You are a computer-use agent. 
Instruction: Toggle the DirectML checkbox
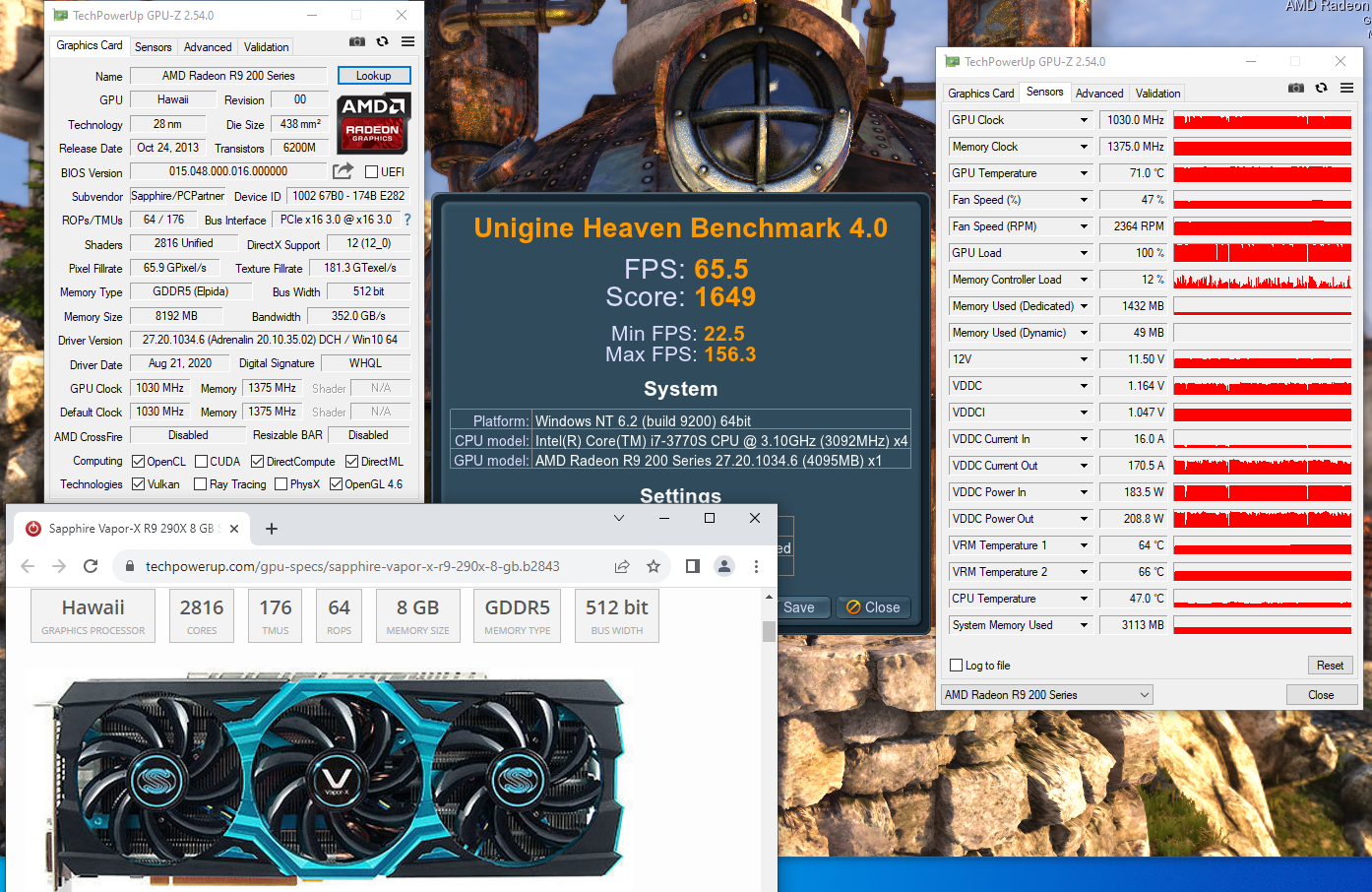point(351,461)
